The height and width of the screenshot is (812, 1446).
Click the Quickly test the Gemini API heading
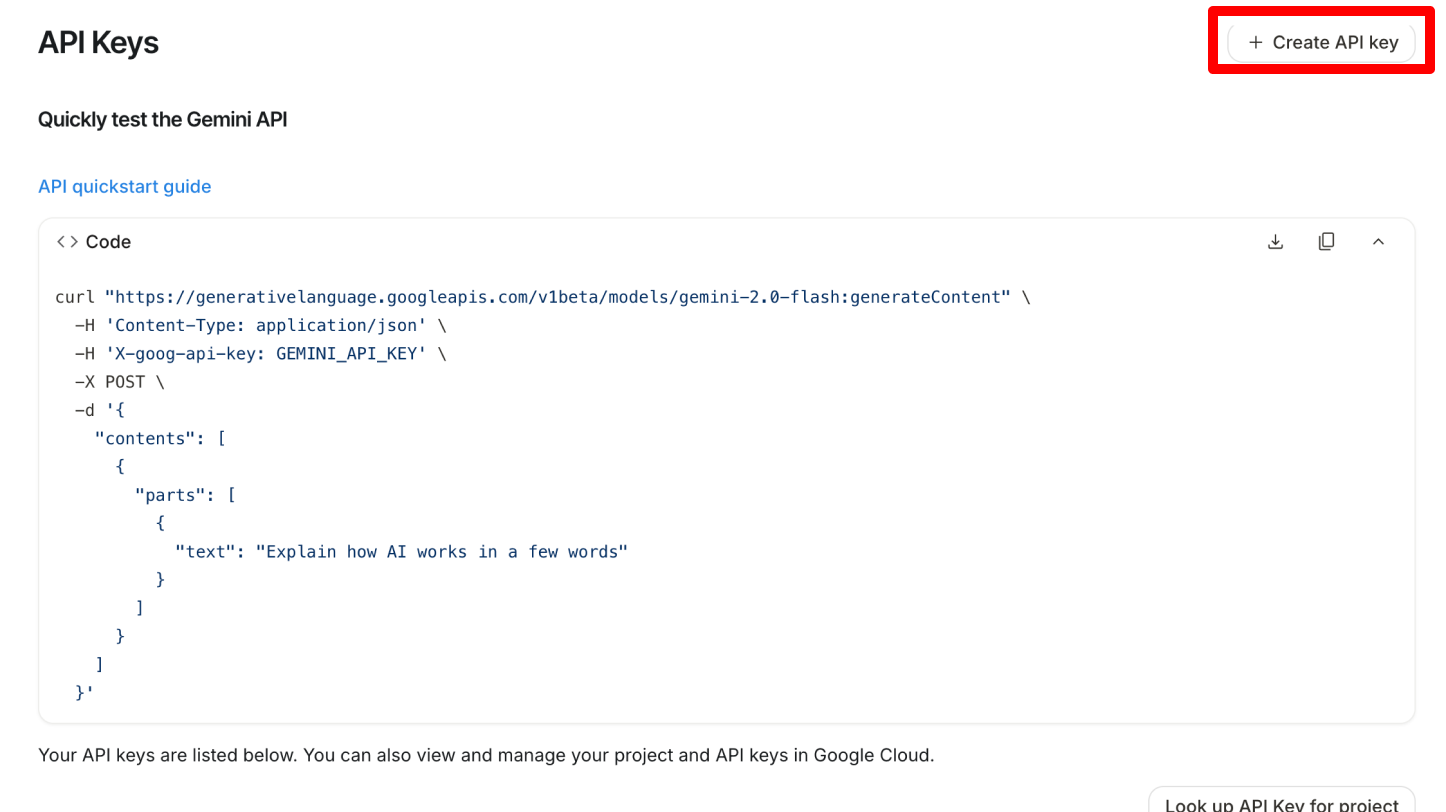[x=162, y=120]
